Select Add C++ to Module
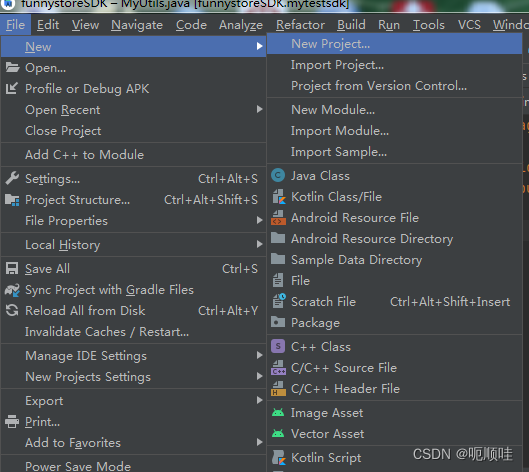 (x=133, y=155)
